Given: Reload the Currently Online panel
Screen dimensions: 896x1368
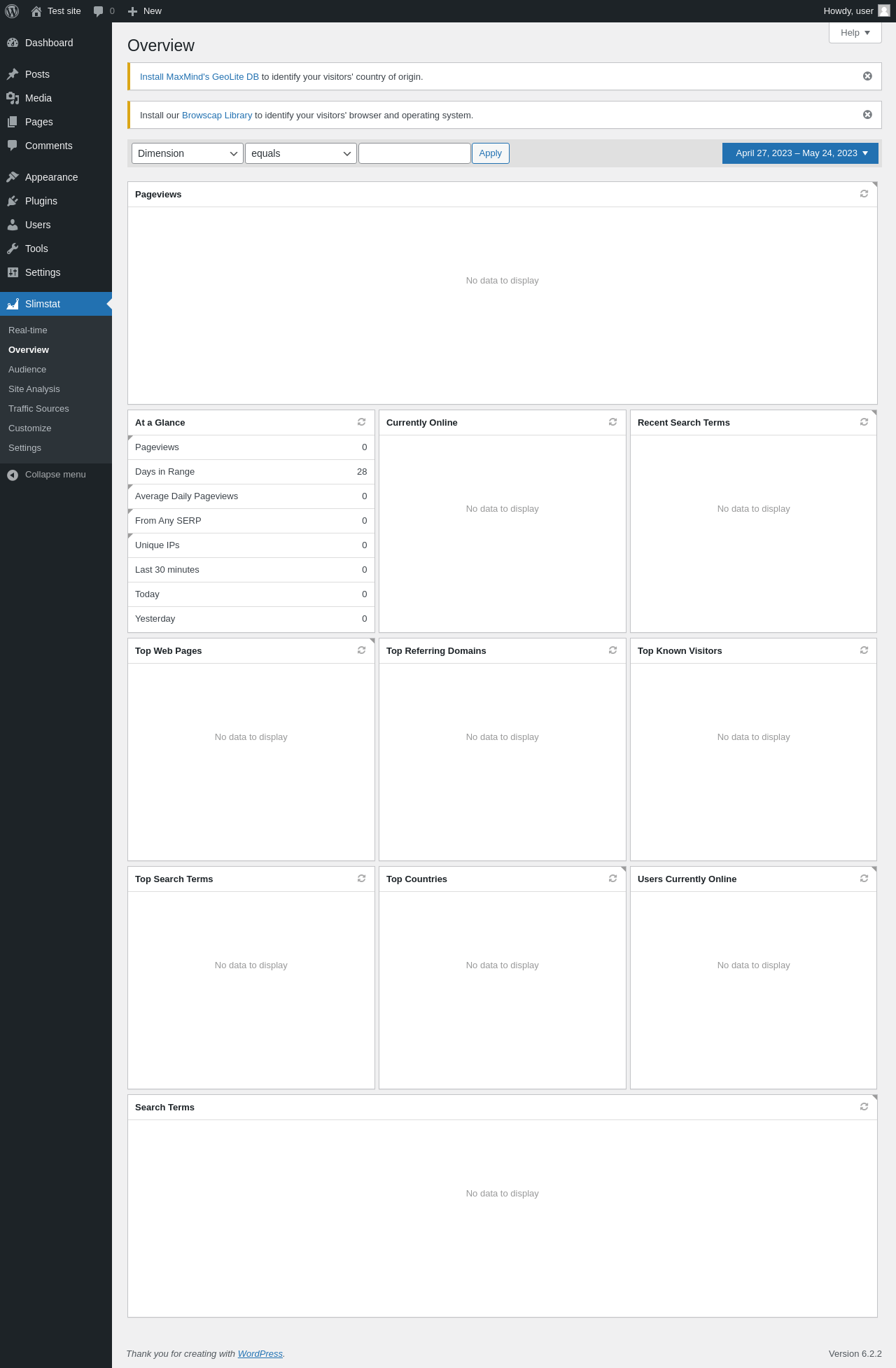Looking at the screenshot, I should point(612,422).
